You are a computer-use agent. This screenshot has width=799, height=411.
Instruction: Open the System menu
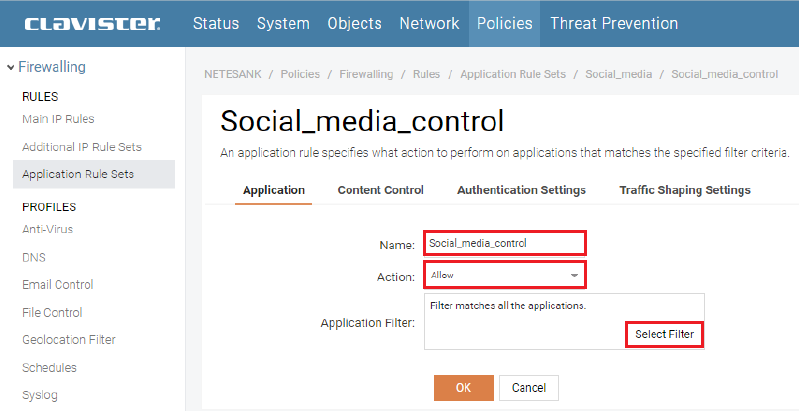pyautogui.click(x=284, y=23)
